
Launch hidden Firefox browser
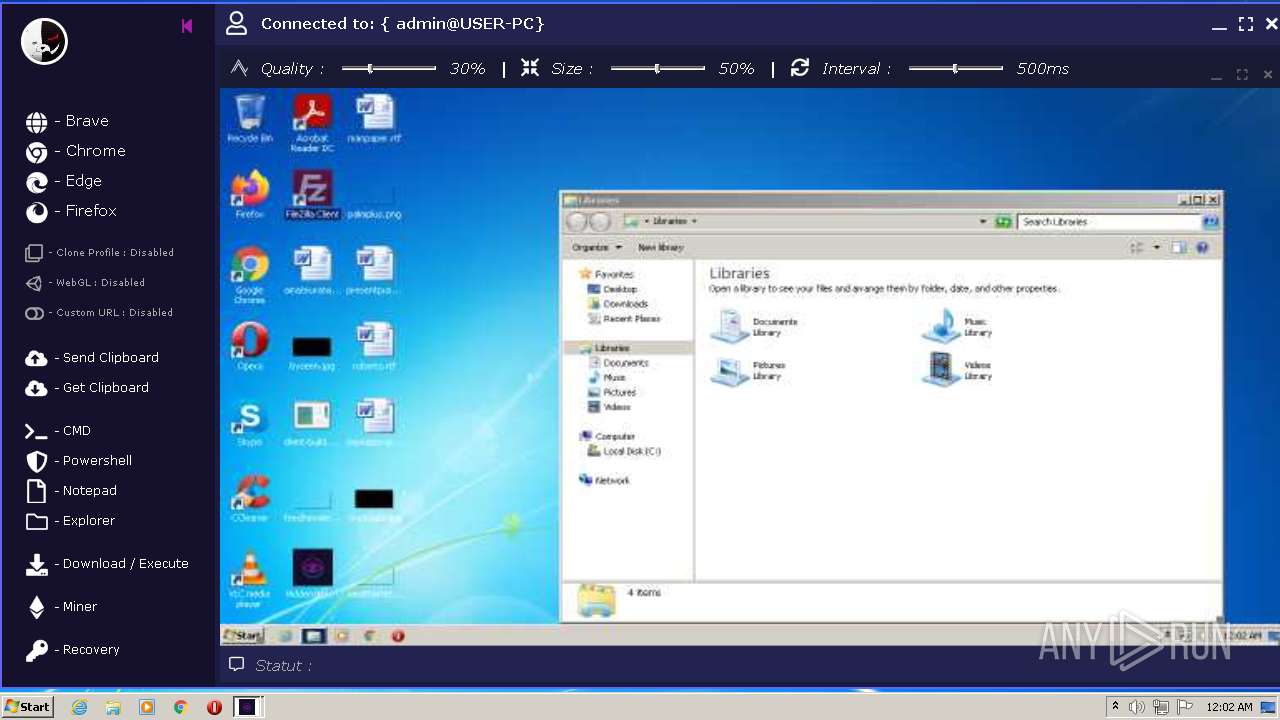(71, 211)
